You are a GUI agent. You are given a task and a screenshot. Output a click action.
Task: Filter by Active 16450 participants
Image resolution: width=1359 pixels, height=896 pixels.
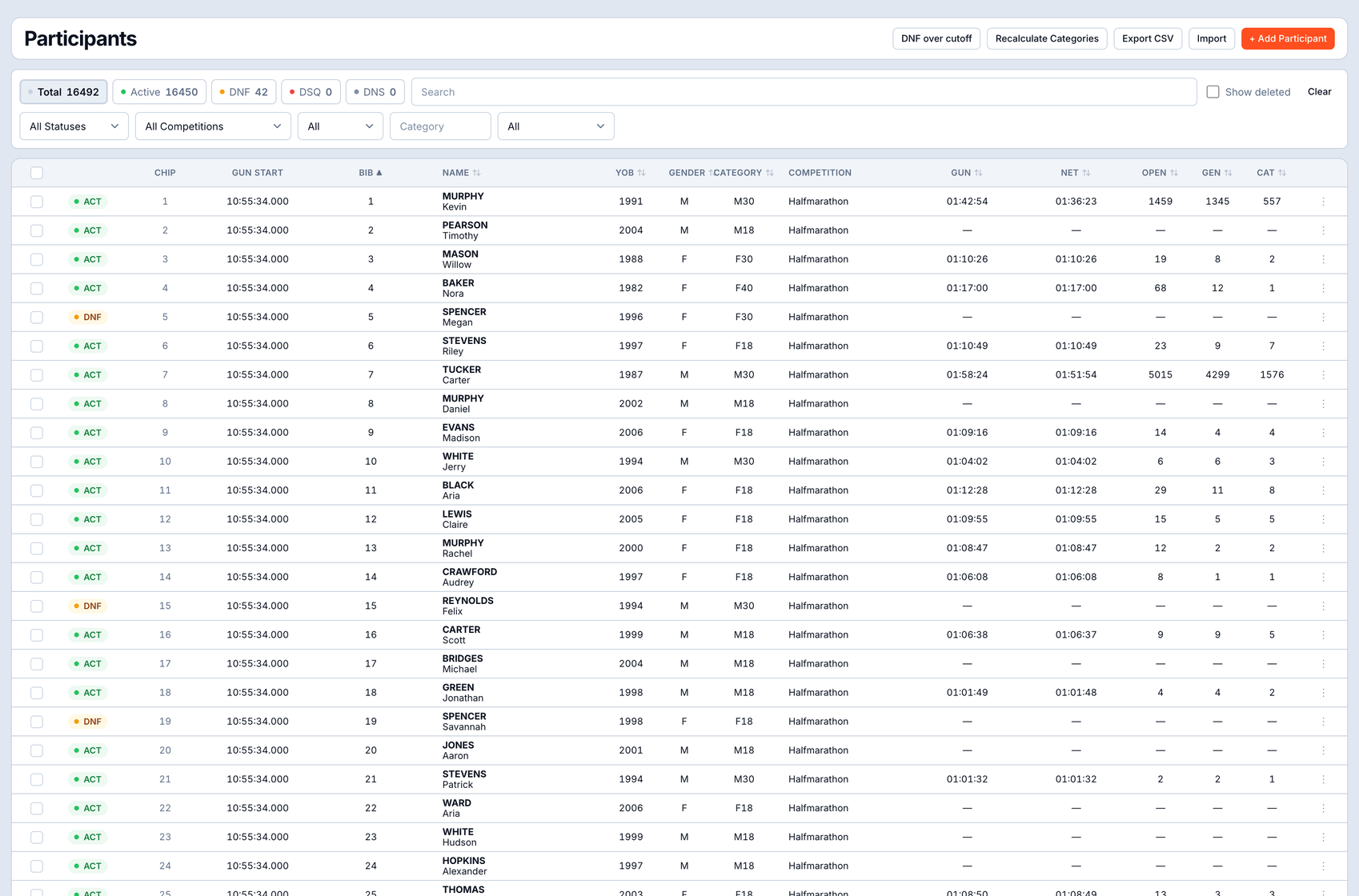[x=160, y=92]
